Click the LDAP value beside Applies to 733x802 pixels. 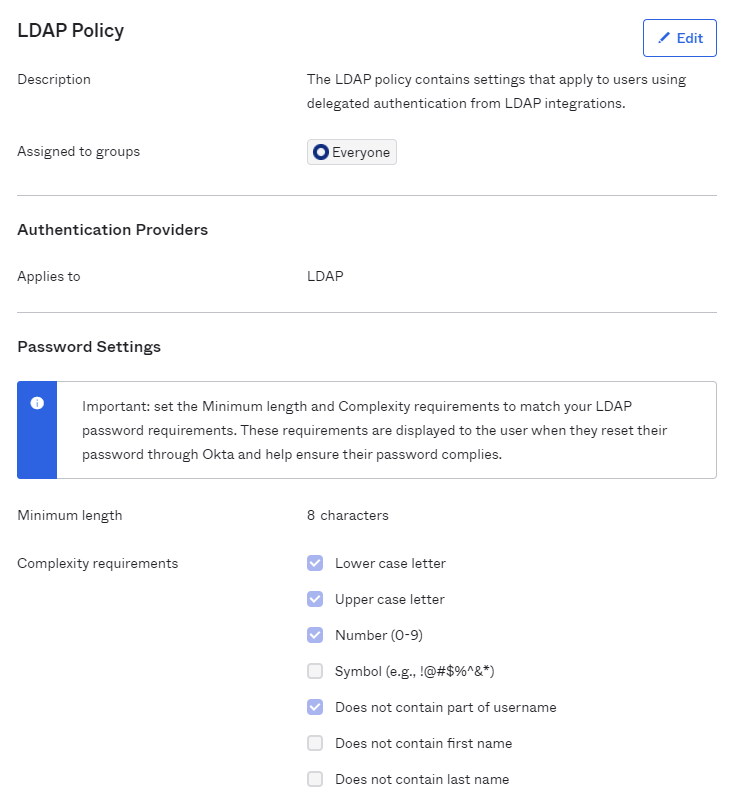(x=325, y=276)
